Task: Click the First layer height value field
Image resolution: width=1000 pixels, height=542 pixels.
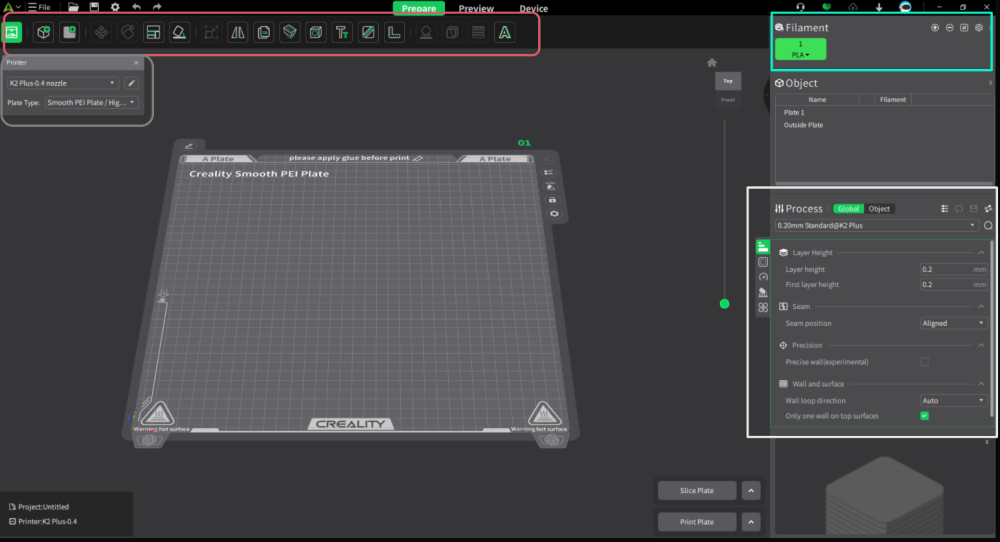Action: point(953,285)
